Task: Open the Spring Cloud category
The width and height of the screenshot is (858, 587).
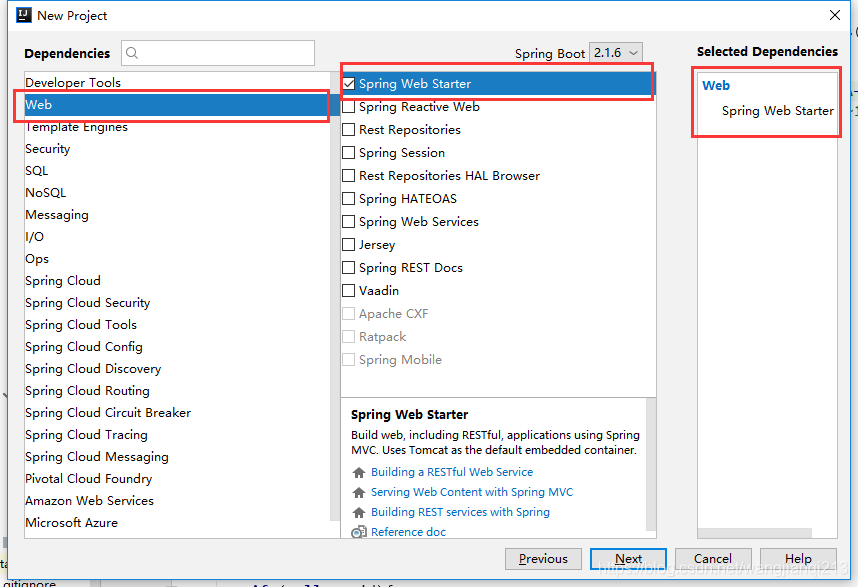Action: [177, 281]
